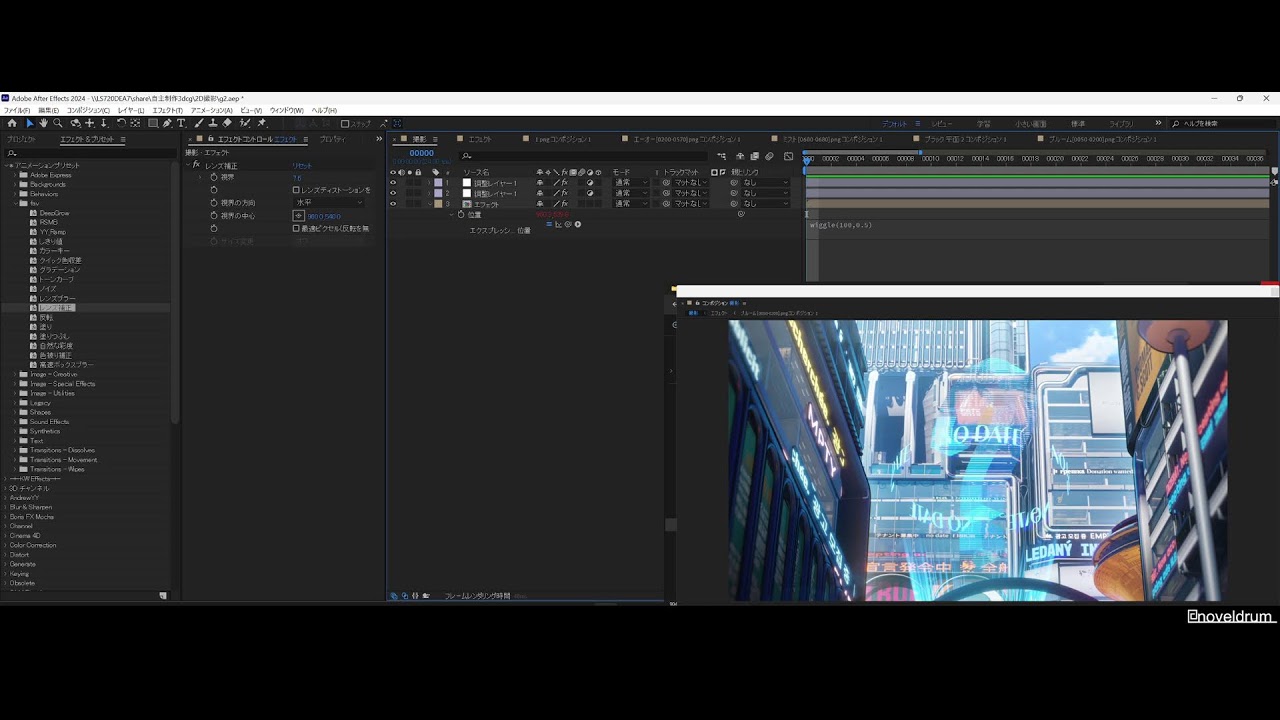Toggle the fx switch of レンズ補正
This screenshot has height=720, width=1280.
click(197, 165)
